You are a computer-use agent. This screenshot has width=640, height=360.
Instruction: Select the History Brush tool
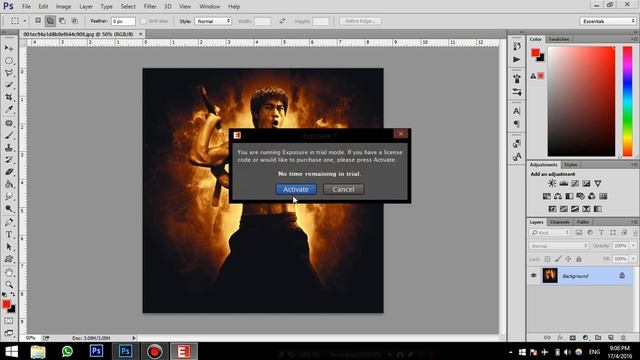9,160
